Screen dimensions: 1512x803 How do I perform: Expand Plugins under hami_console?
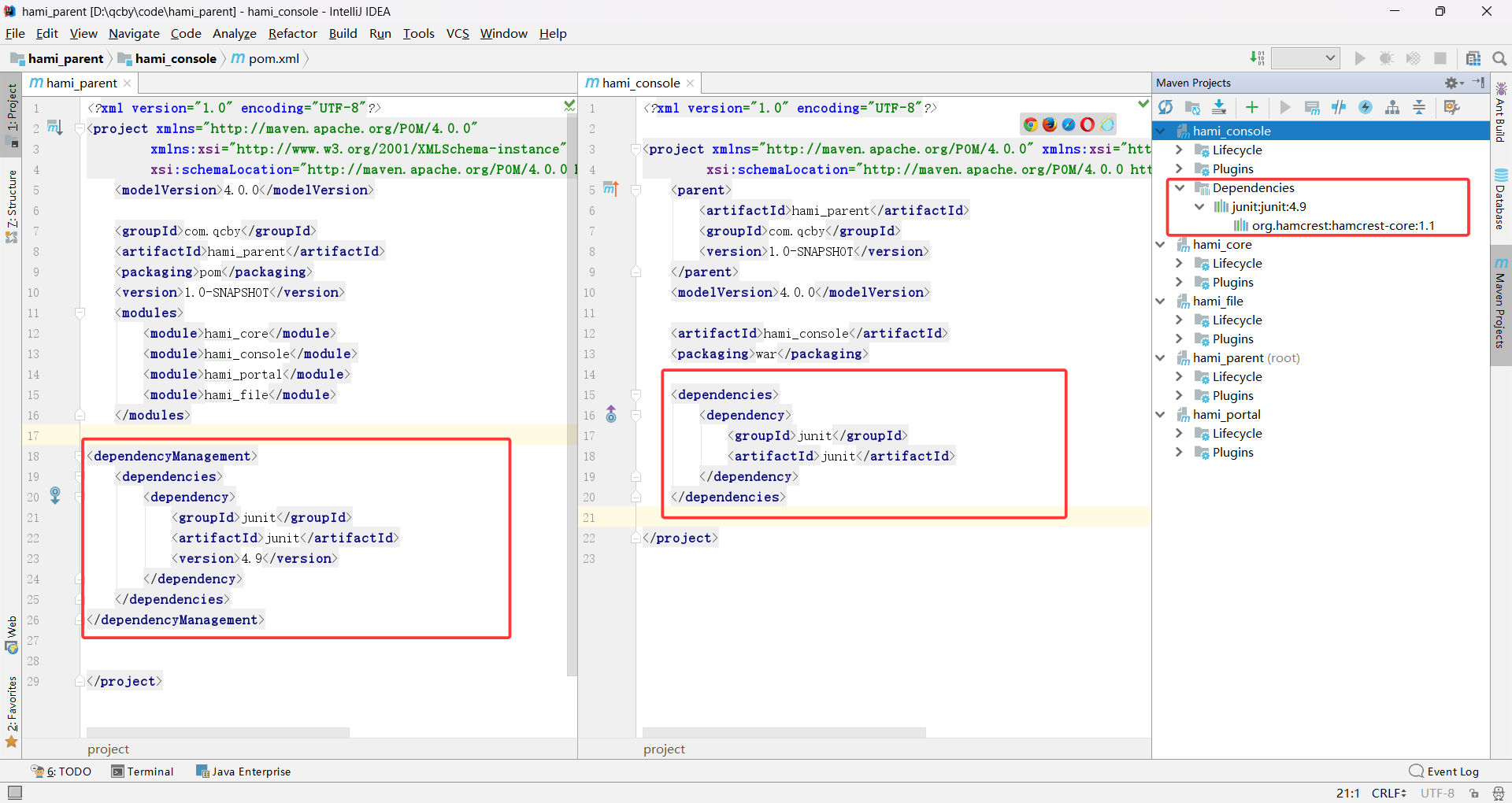coord(1179,168)
